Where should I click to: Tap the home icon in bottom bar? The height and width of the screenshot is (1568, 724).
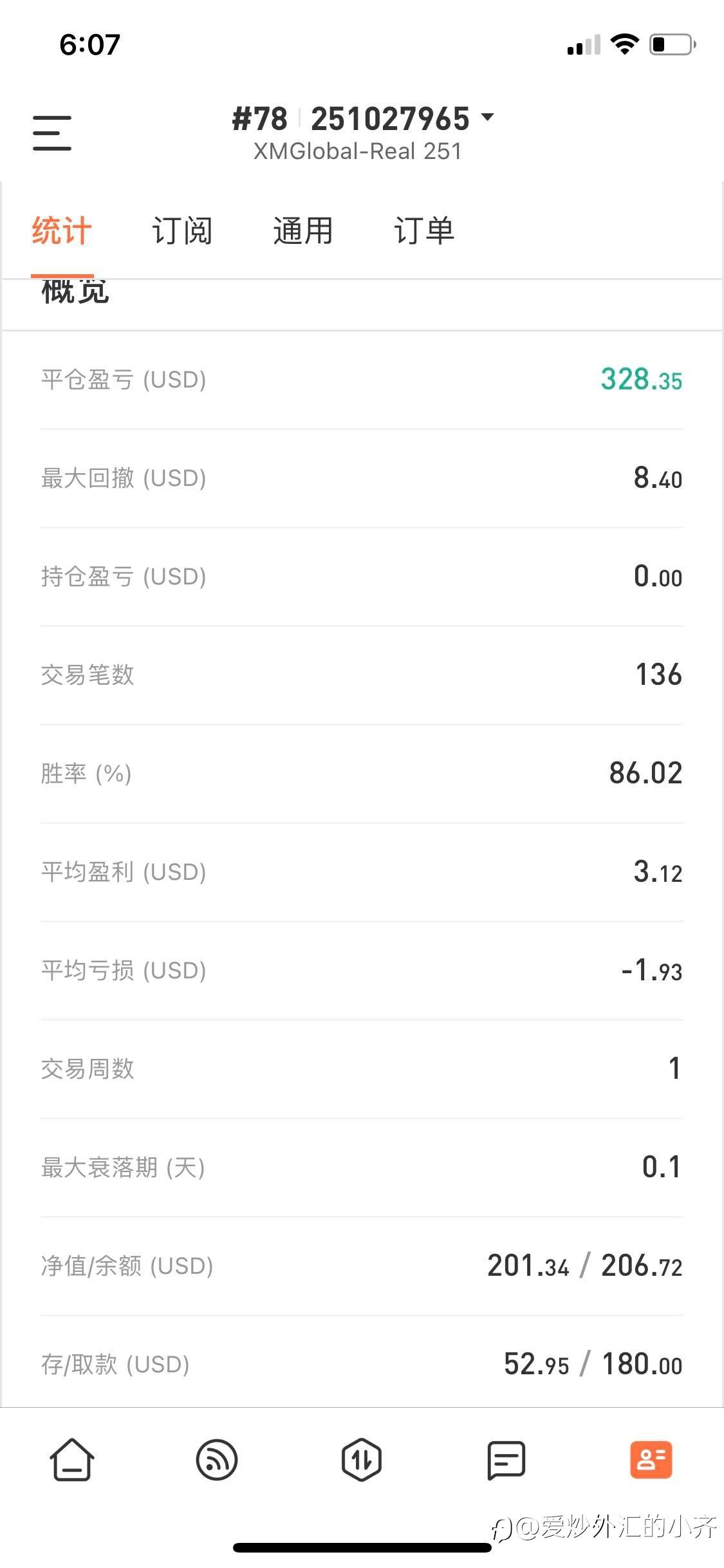point(72,1459)
